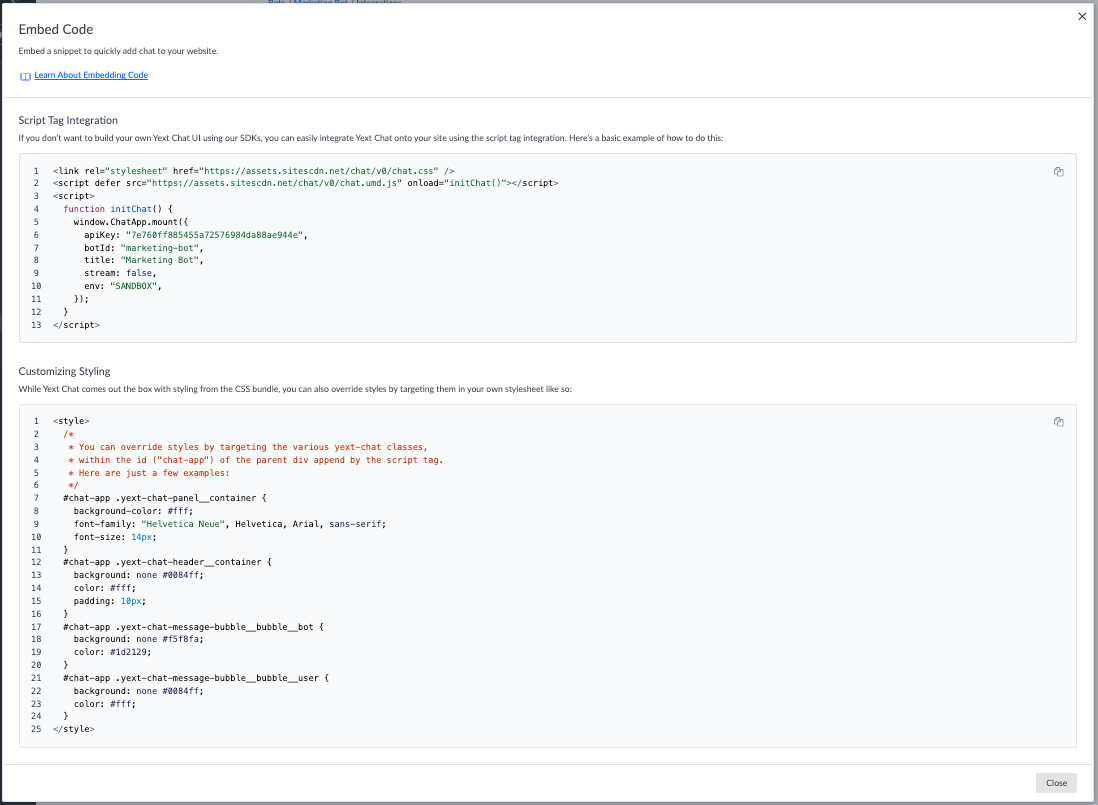This screenshot has height=805, width=1098.
Task: Click the apiKey string value in code
Action: click(x=214, y=235)
